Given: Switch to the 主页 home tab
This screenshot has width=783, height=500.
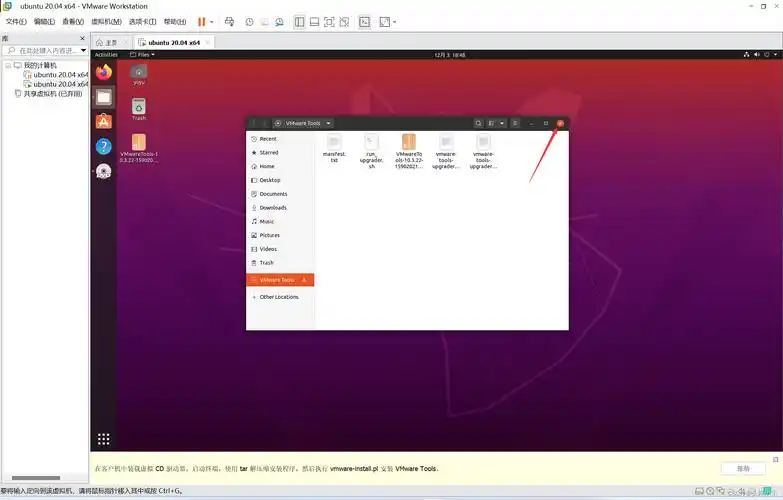Looking at the screenshot, I should pos(111,42).
